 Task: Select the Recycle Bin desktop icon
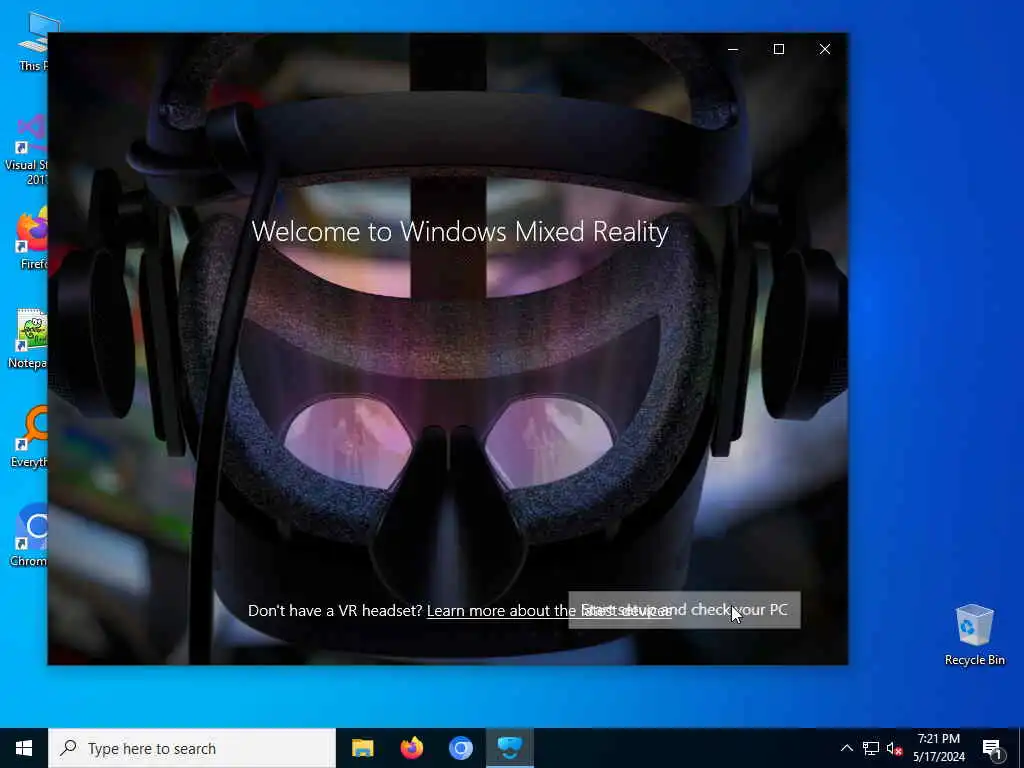point(974,635)
